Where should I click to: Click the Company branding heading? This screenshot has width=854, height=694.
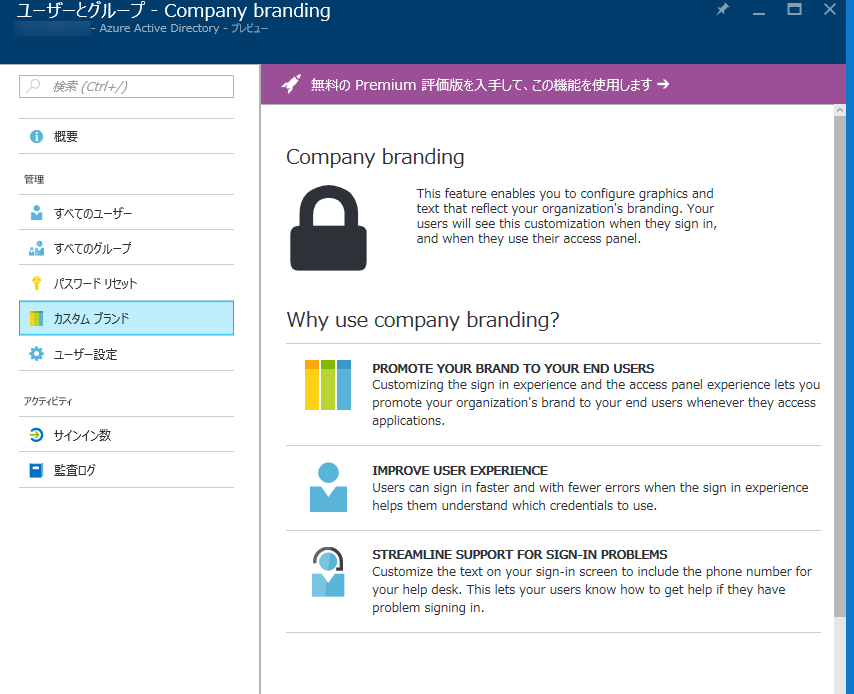point(375,157)
